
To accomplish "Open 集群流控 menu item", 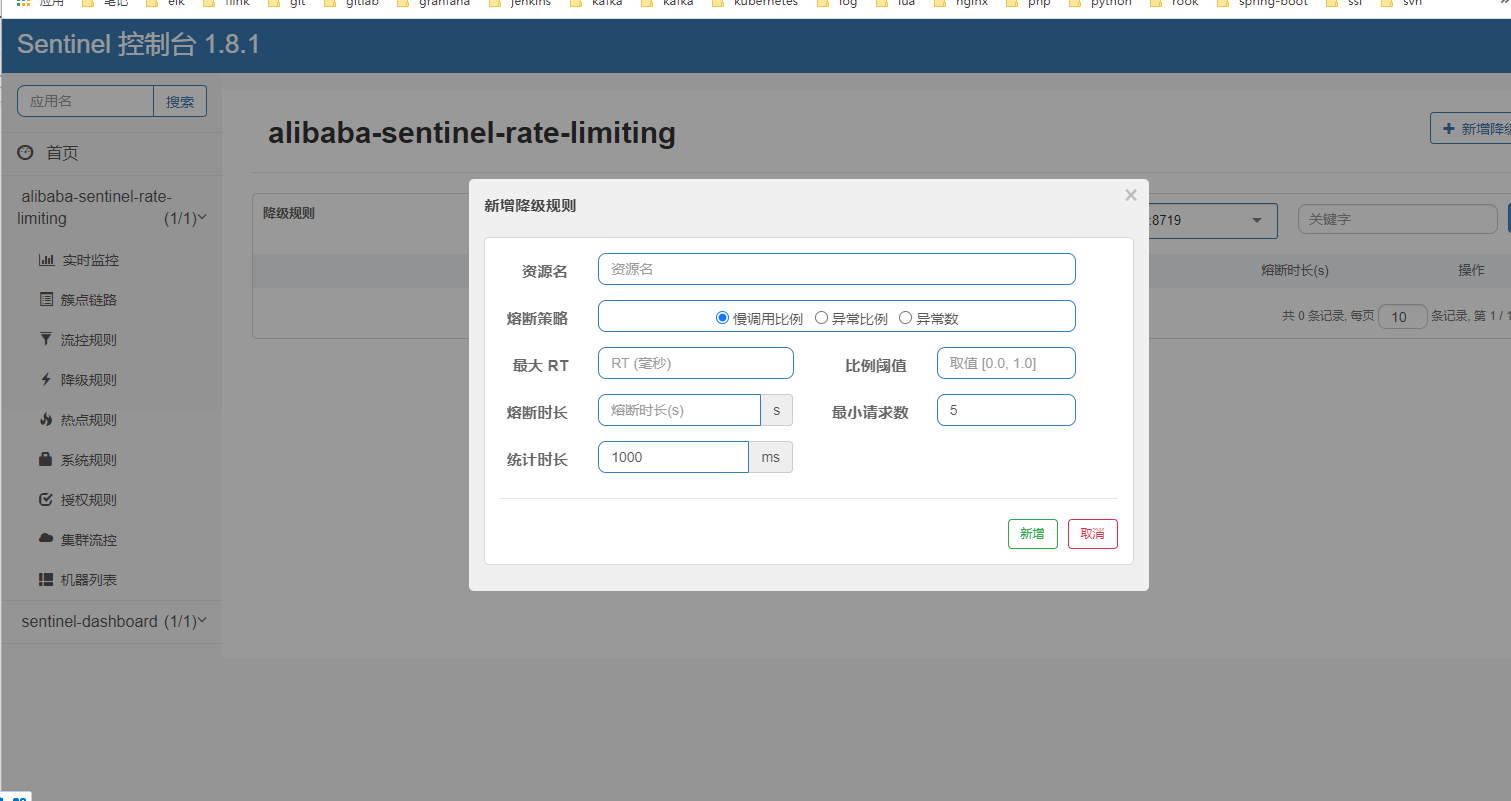I will (90, 540).
